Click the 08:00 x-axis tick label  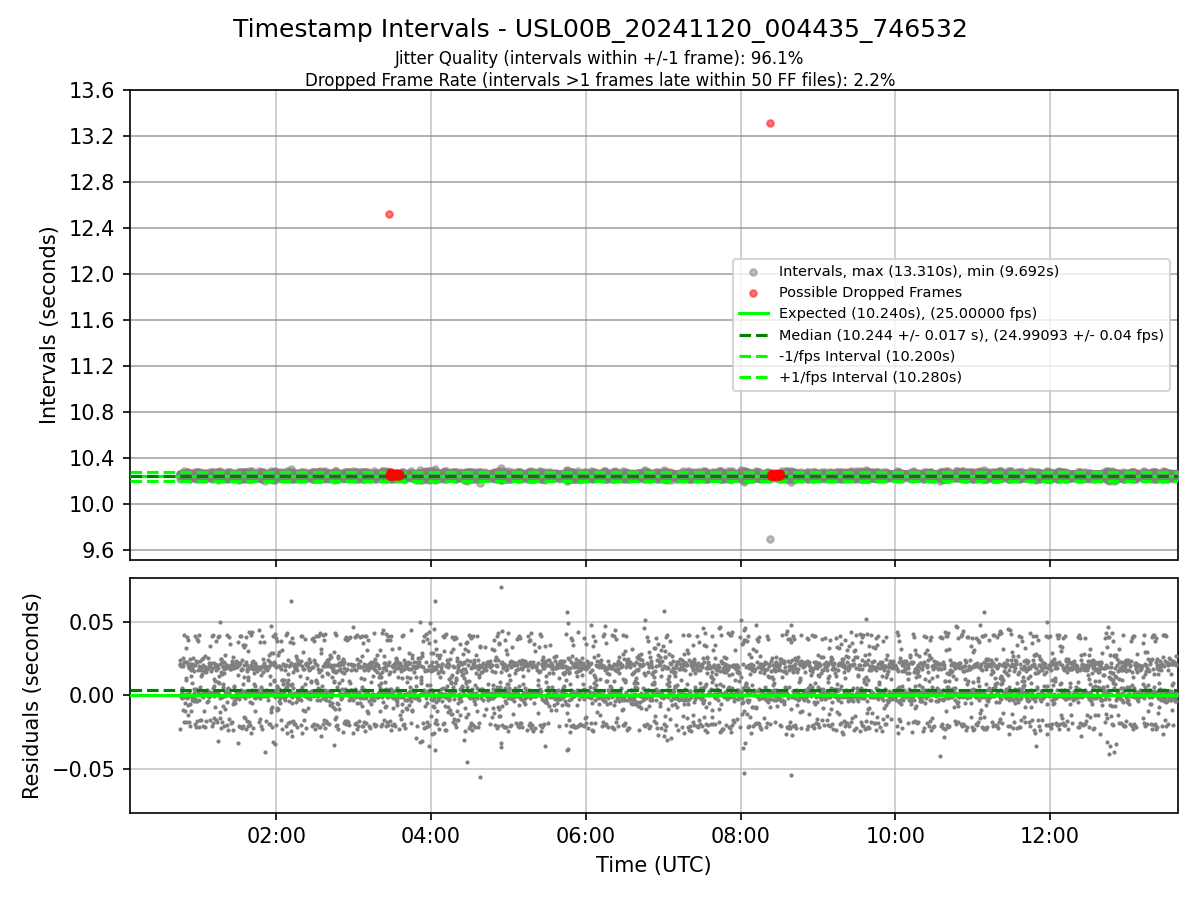[x=740, y=835]
